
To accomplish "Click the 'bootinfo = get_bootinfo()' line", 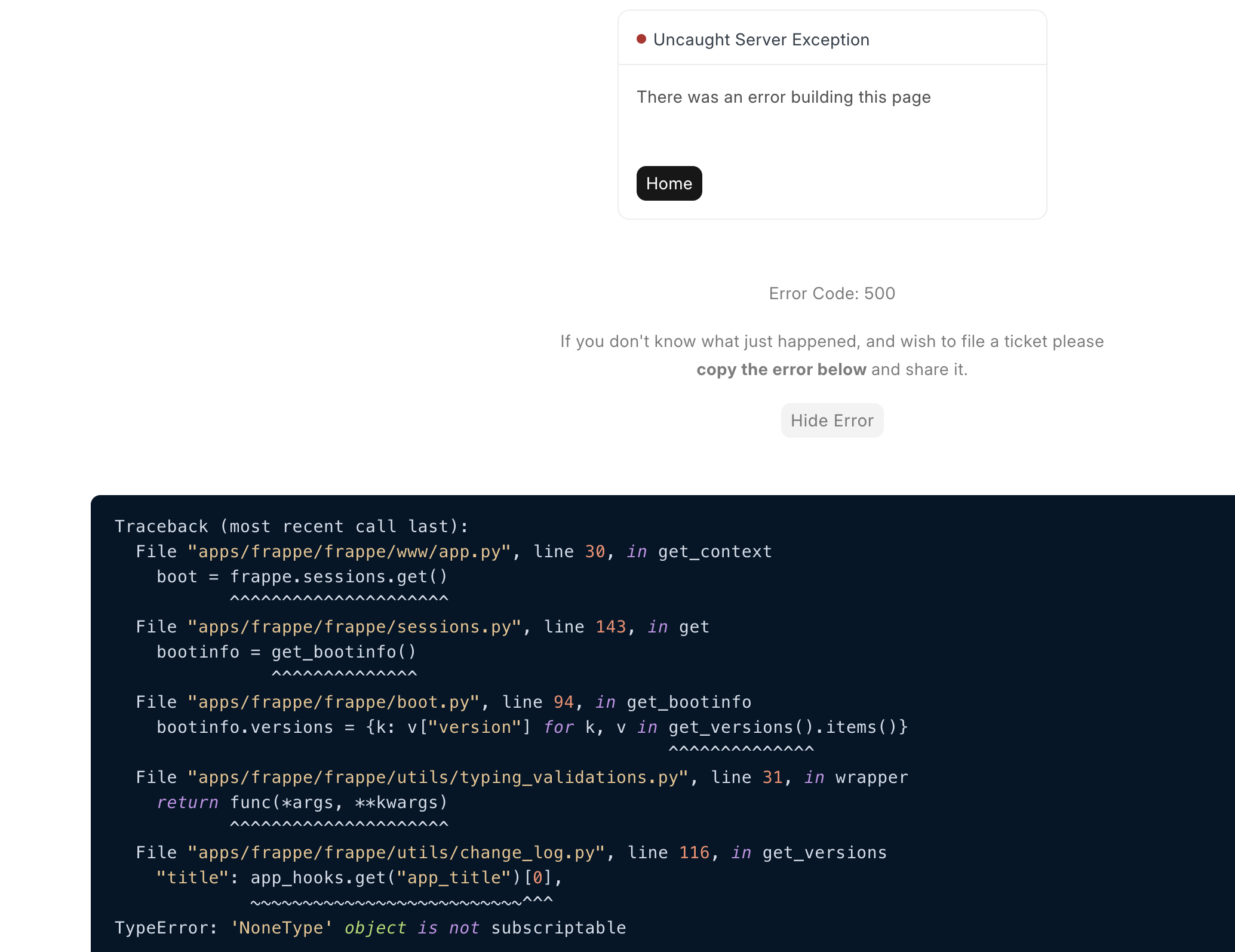I will click(287, 652).
